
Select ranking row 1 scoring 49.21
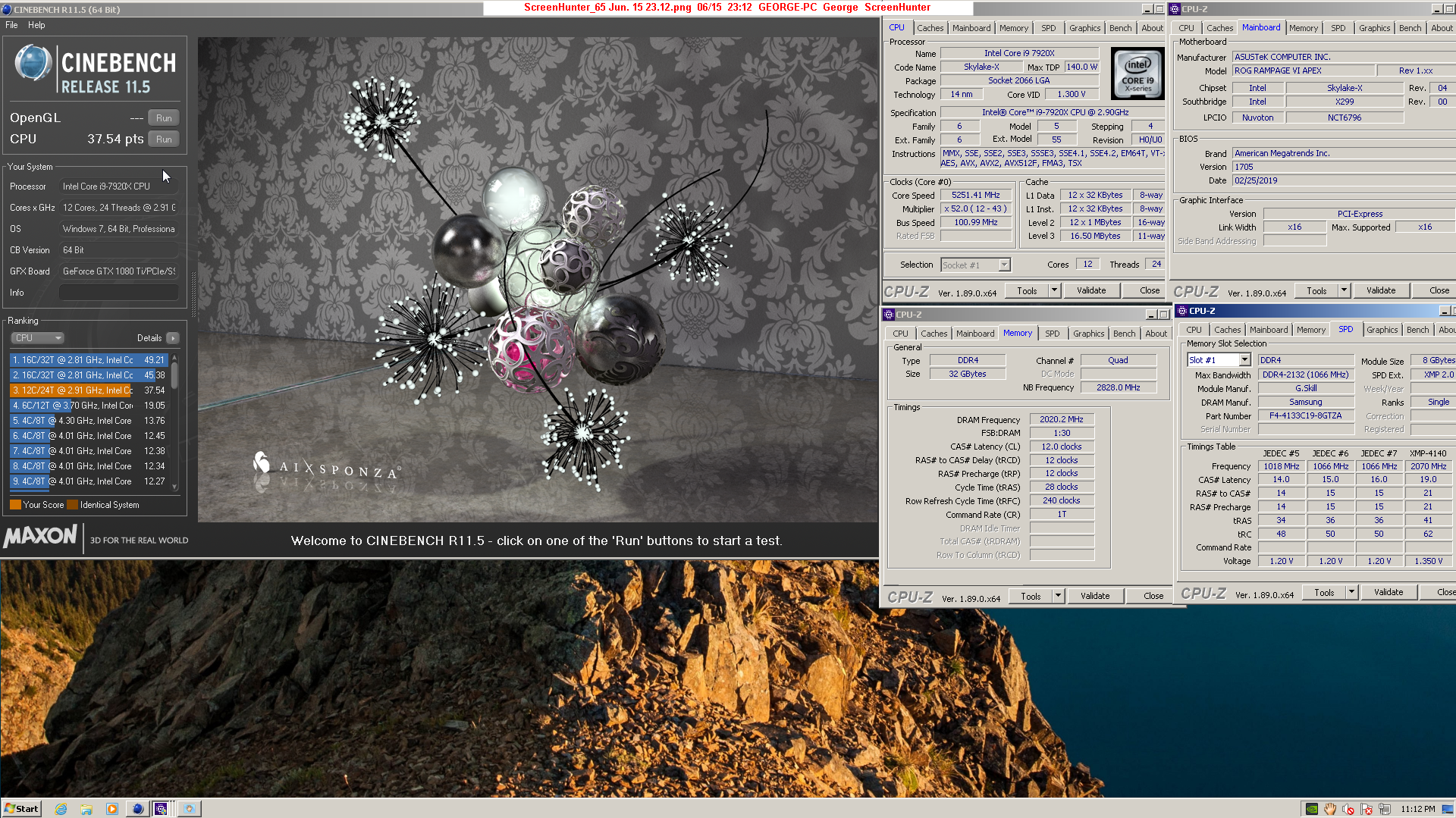pos(89,360)
